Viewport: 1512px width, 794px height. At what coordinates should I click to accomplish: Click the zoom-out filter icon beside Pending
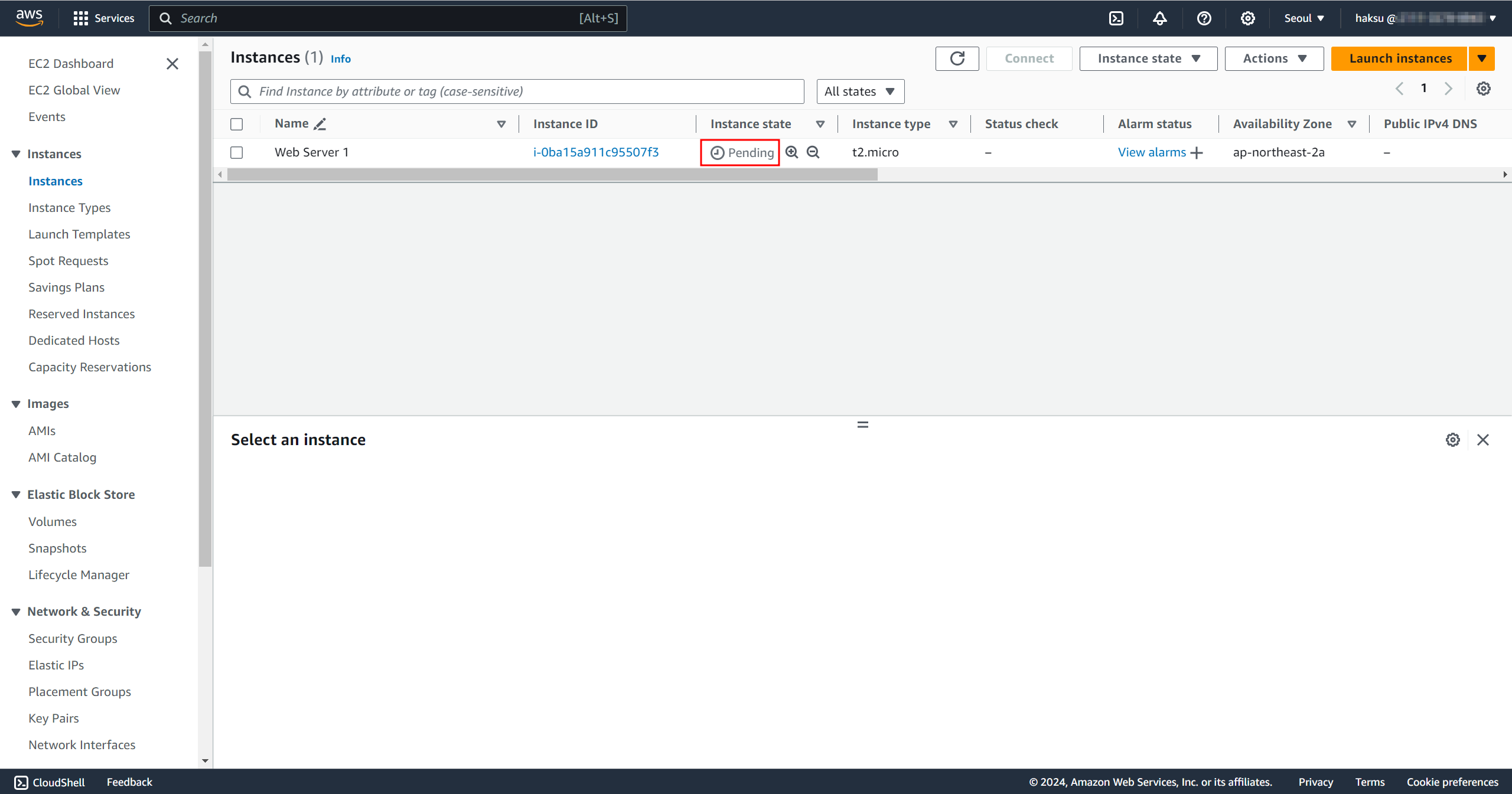coord(813,152)
